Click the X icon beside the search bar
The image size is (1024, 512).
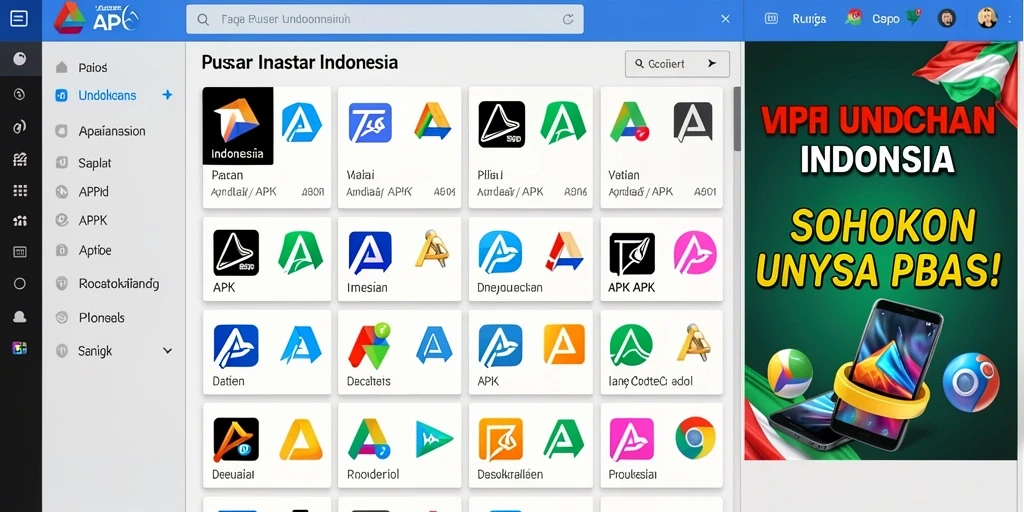(x=726, y=19)
